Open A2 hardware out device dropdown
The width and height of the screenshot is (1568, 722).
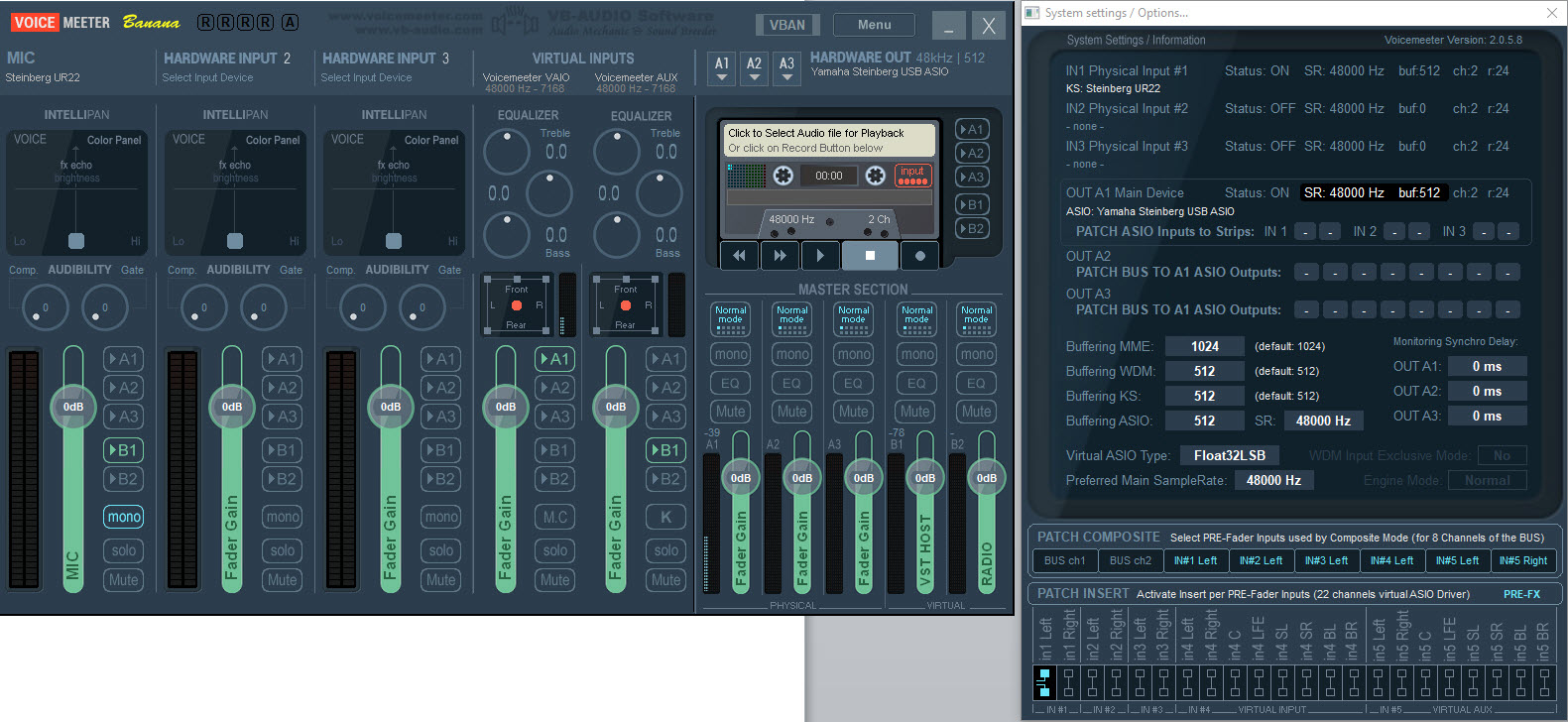tap(754, 68)
